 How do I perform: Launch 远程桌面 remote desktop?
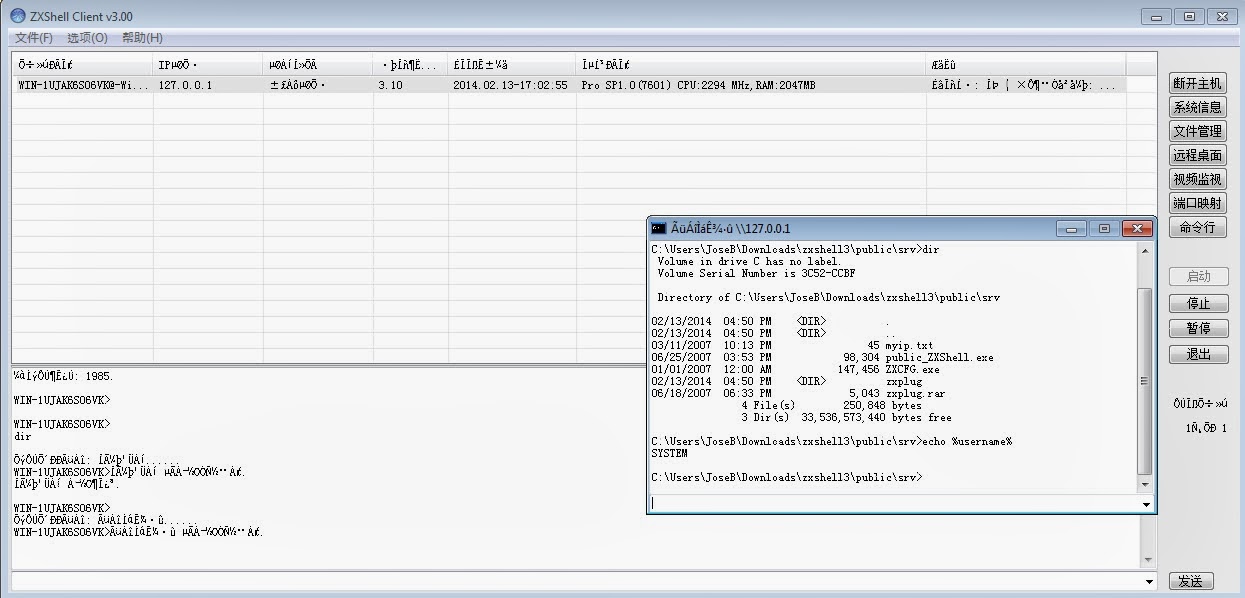coord(1197,156)
